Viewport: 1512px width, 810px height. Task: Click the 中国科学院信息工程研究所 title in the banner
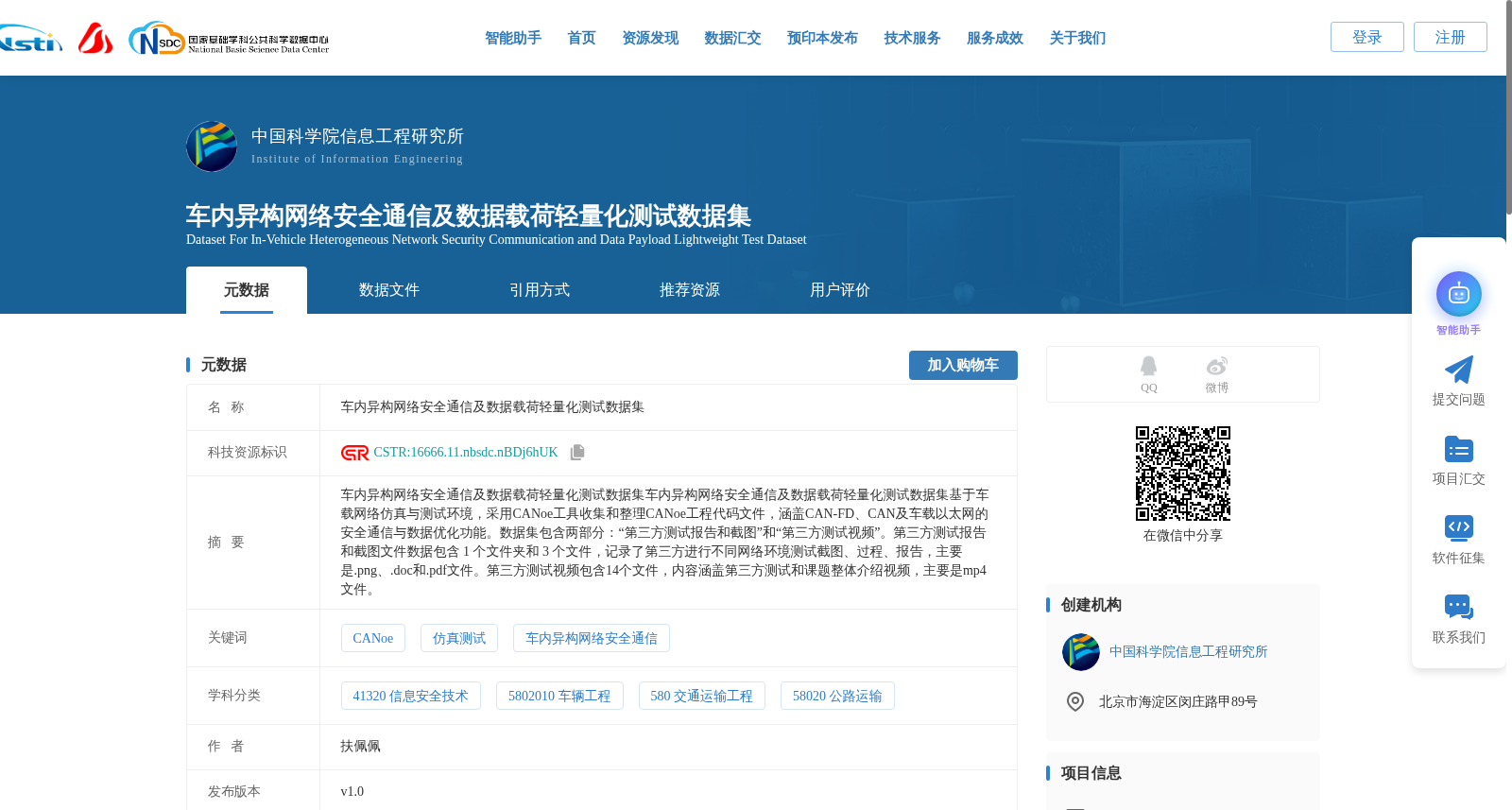tap(357, 136)
